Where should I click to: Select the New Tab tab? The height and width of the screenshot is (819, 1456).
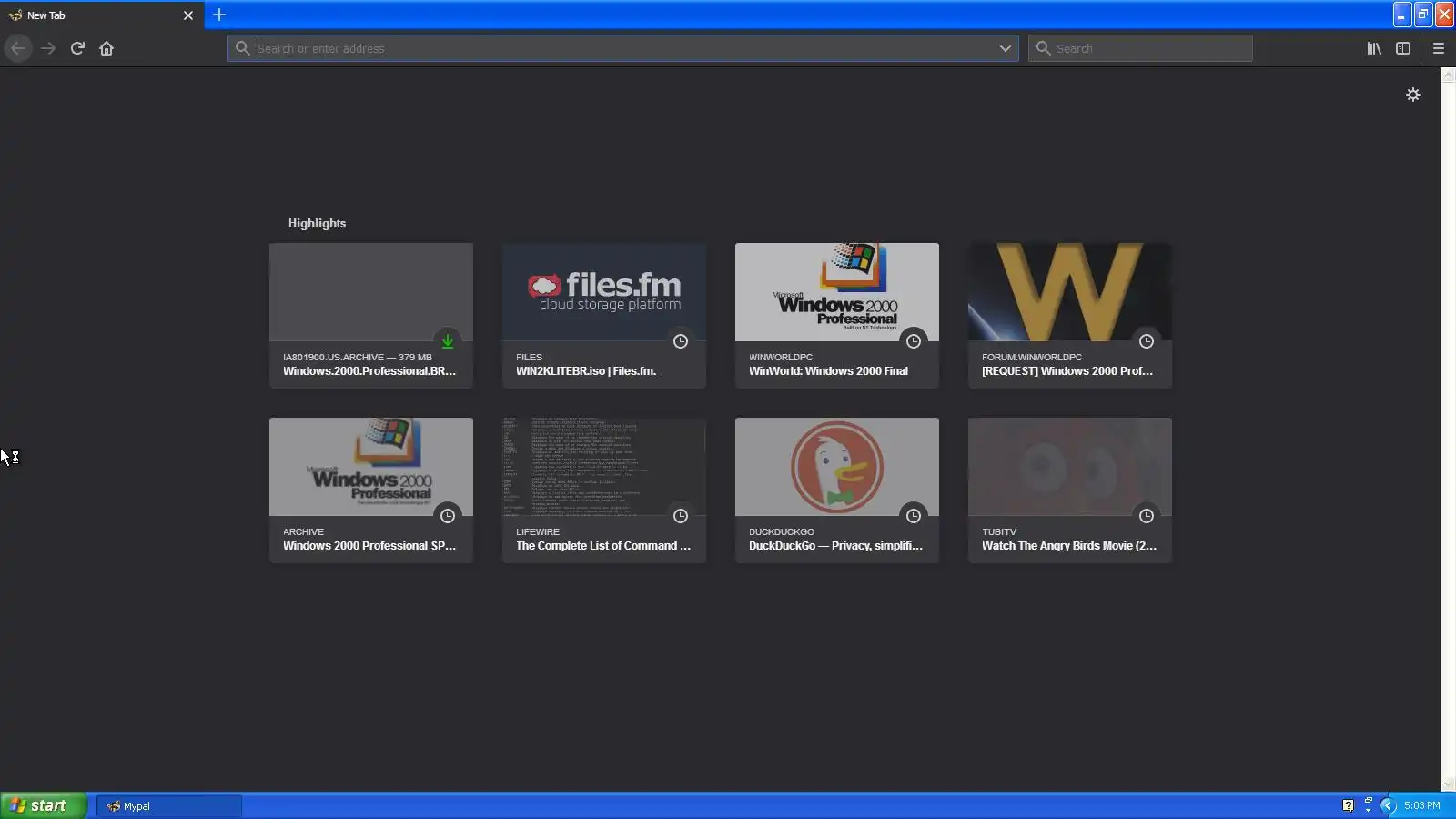pos(100,15)
